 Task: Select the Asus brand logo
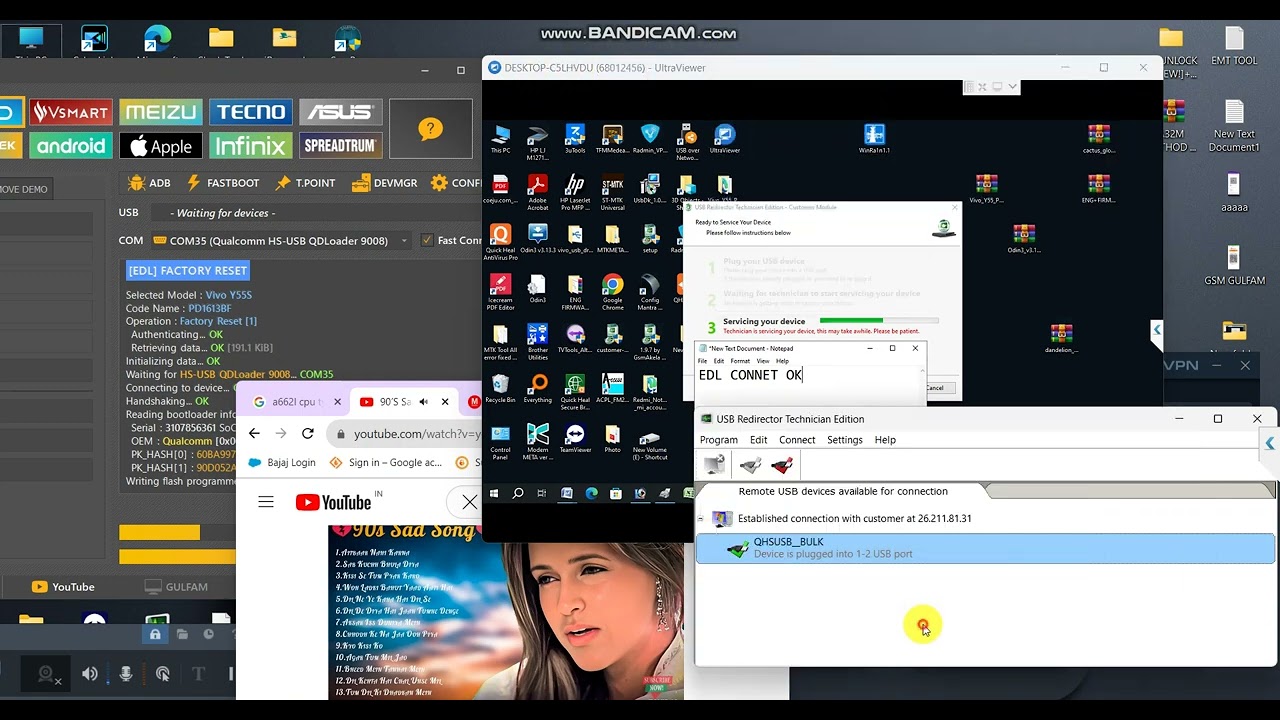(340, 112)
